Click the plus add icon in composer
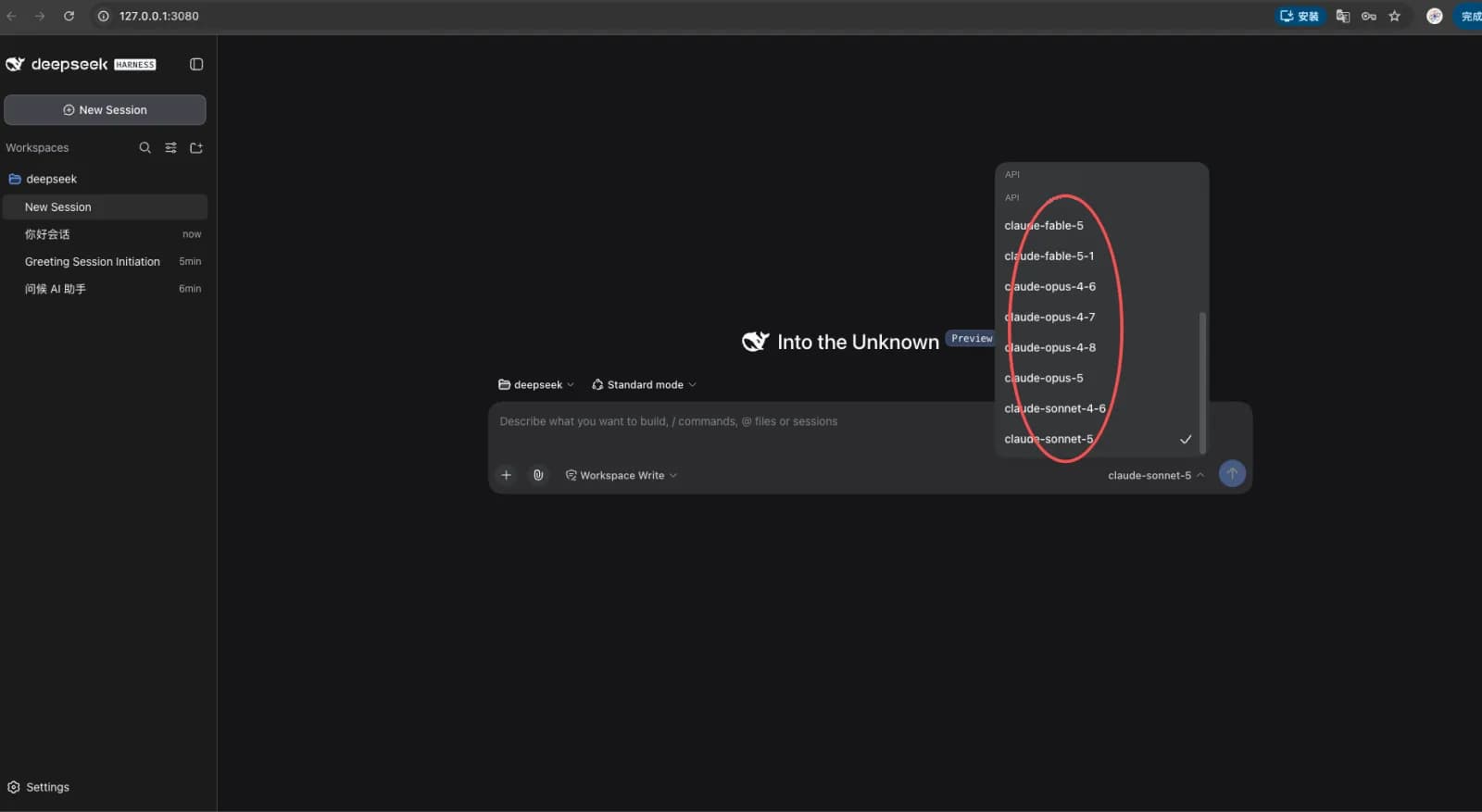 point(506,475)
